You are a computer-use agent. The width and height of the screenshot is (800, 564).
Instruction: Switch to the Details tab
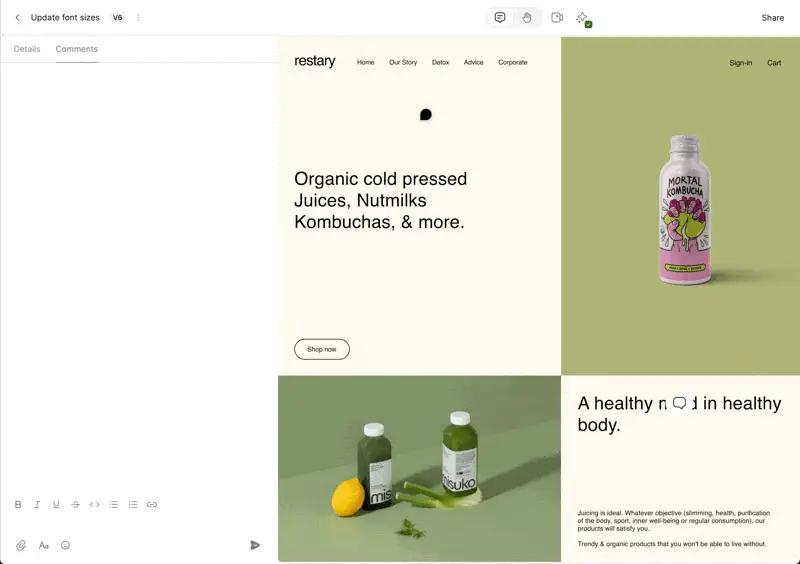click(x=27, y=49)
